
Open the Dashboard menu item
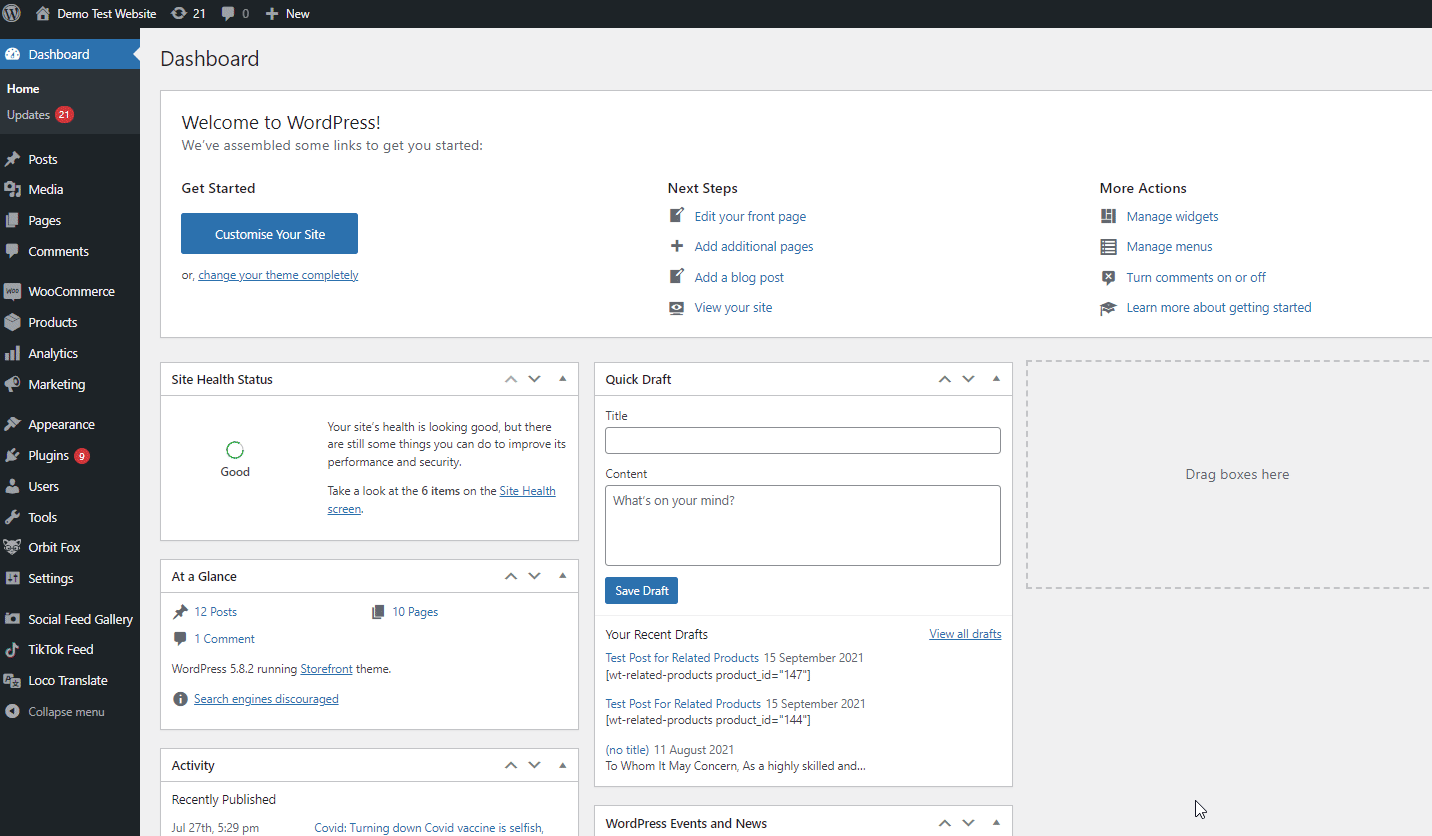coord(70,54)
